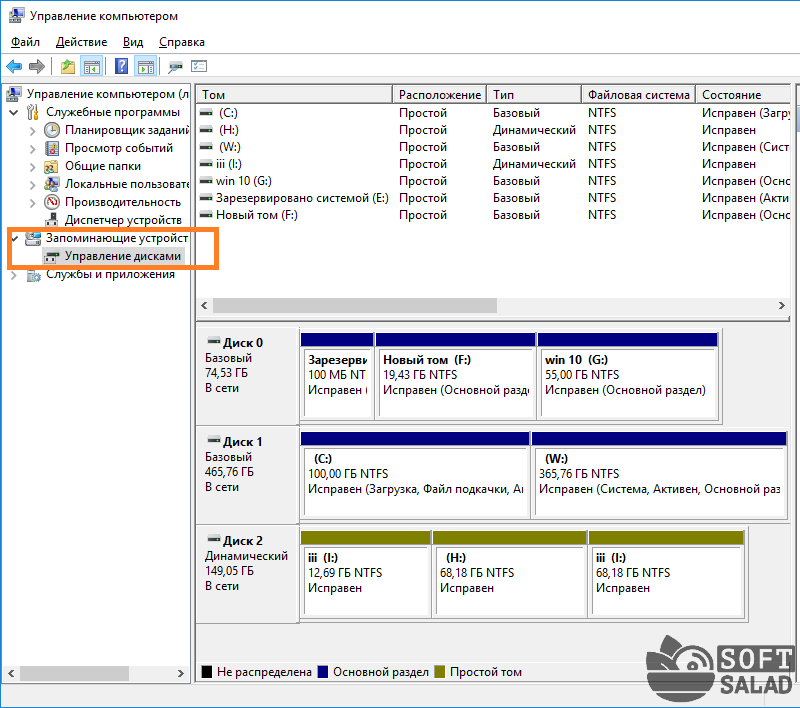This screenshot has width=800, height=708.
Task: Click the blue Основной раздел legend swatch
Action: point(322,671)
